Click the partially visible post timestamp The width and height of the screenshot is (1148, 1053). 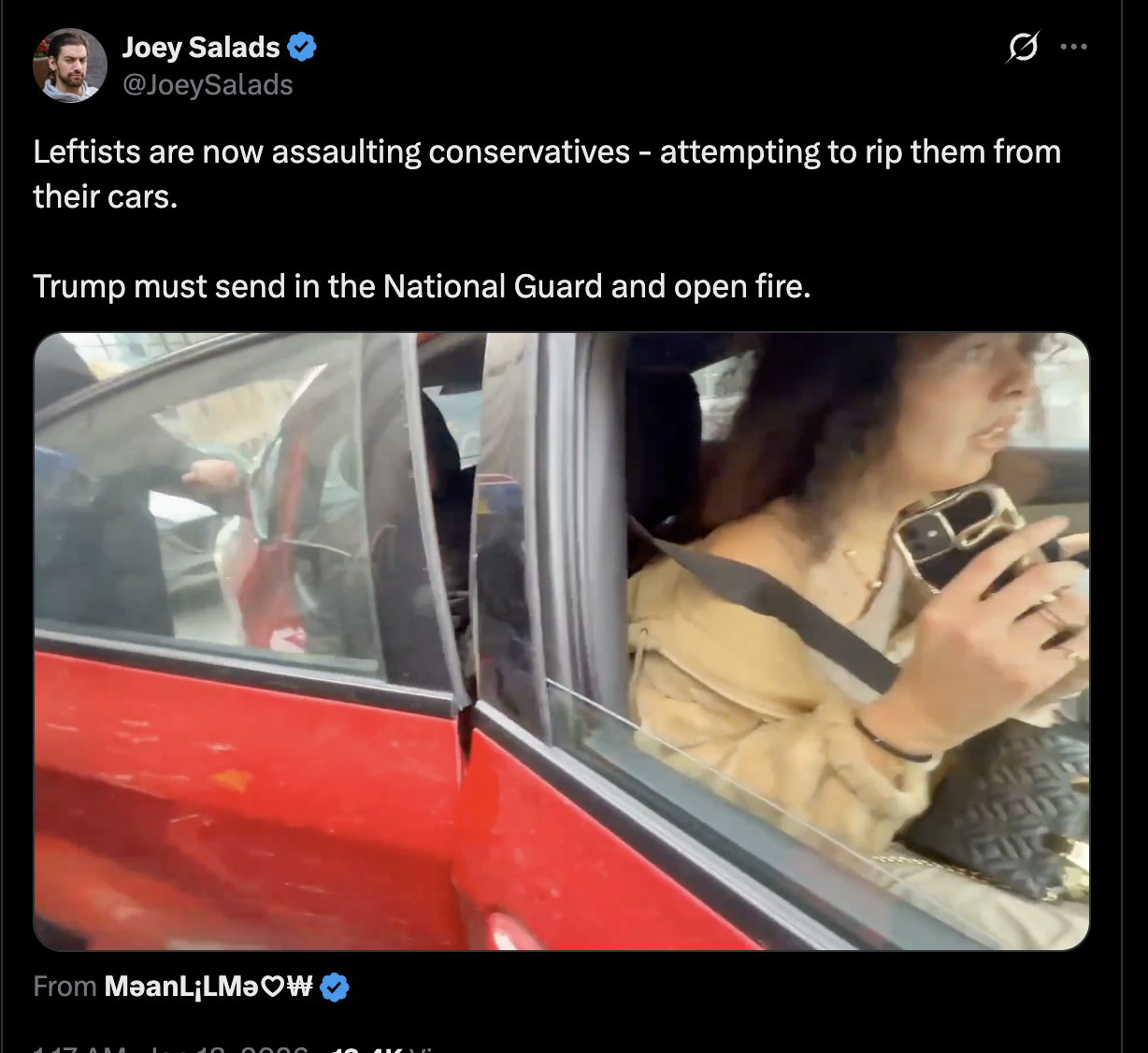pos(171,1047)
